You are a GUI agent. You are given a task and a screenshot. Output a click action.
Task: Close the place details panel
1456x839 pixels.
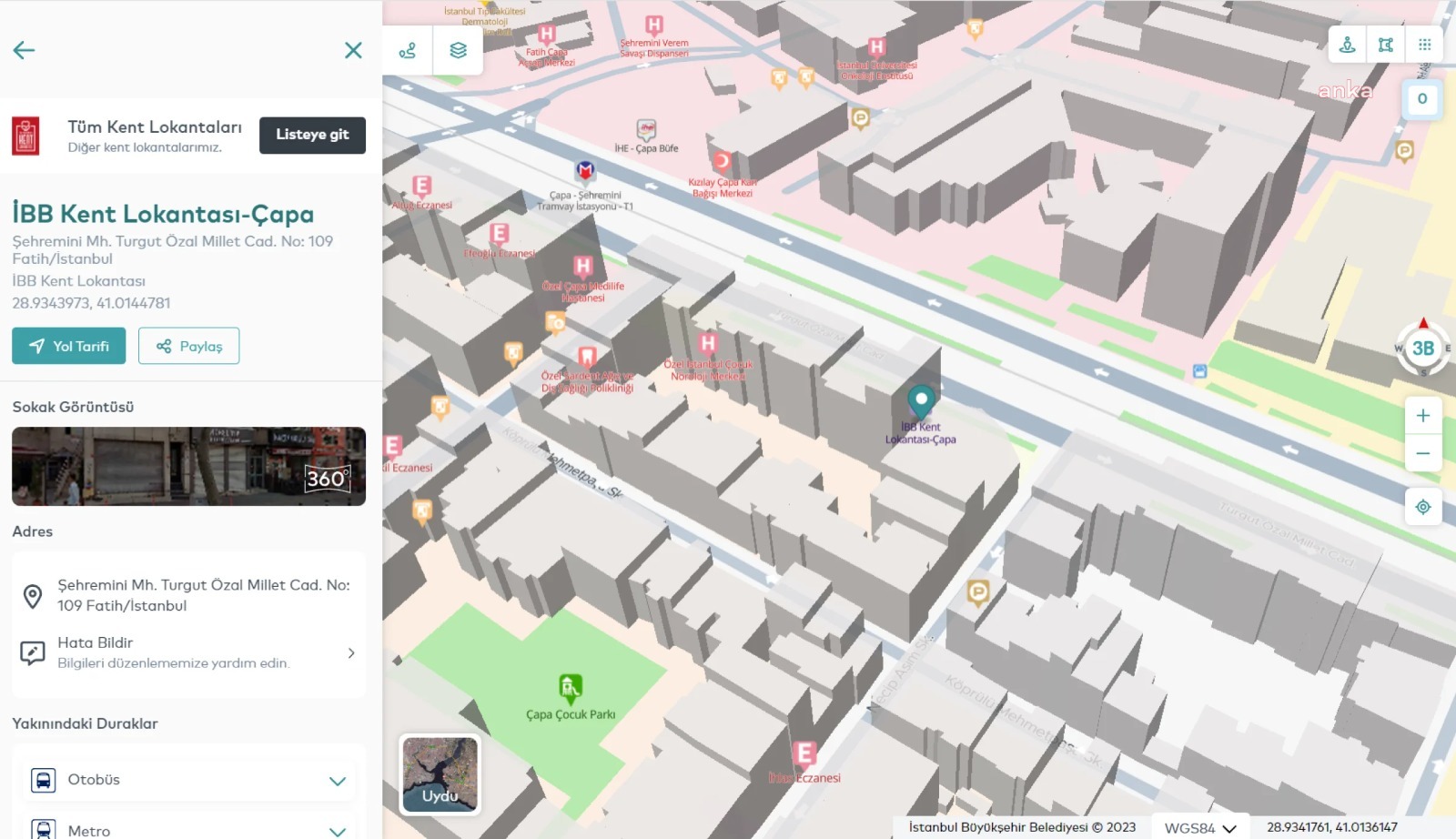(353, 51)
